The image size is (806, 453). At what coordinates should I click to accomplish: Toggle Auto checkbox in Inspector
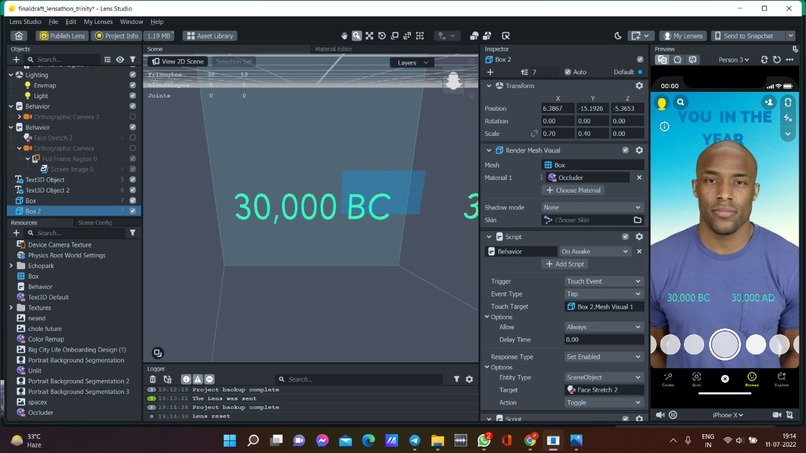click(567, 72)
